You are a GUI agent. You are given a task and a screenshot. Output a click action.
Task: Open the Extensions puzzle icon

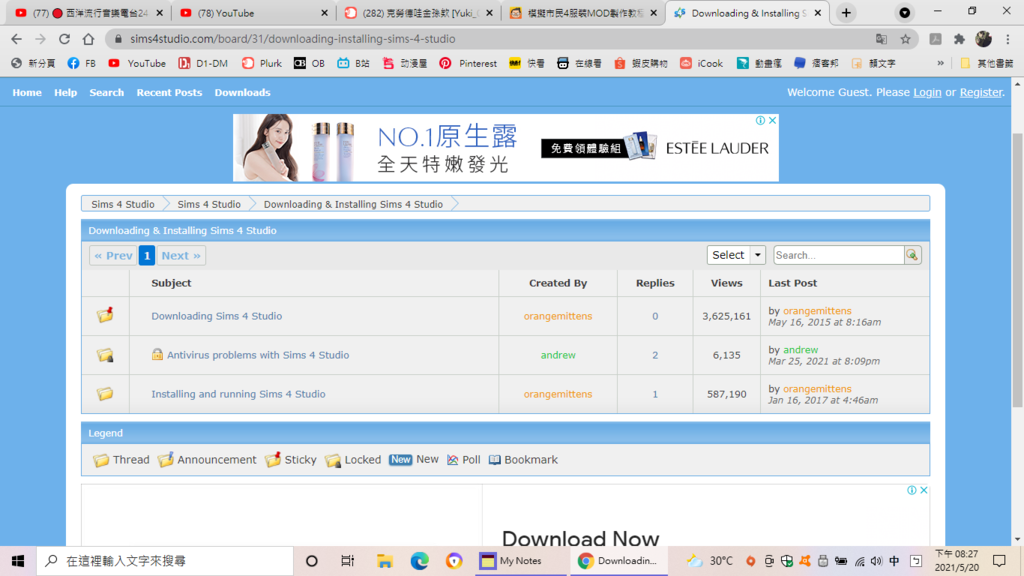click(x=959, y=39)
